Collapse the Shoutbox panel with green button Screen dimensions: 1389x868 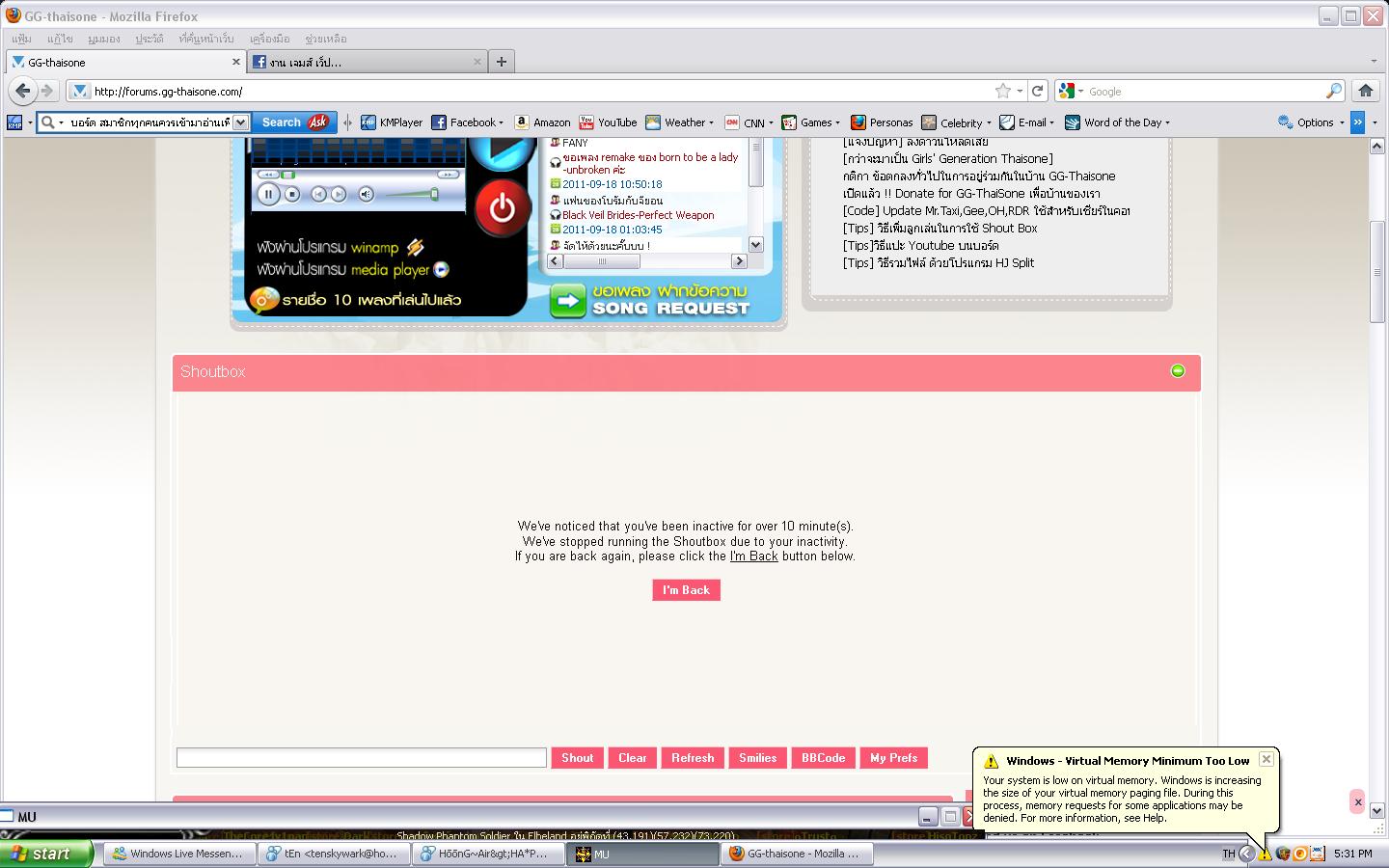pyautogui.click(x=1177, y=371)
